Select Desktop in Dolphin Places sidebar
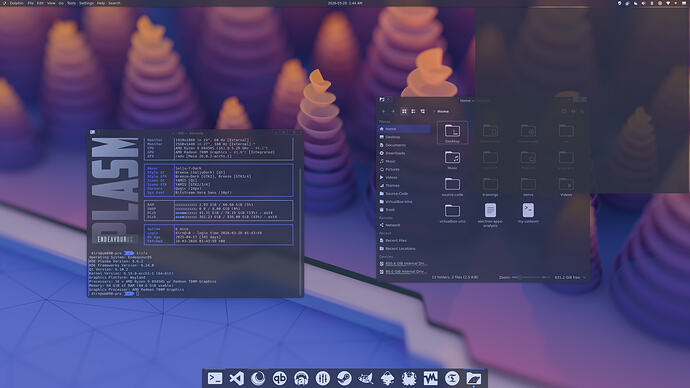Screen dimensions: 690x388 pyautogui.click(x=404, y=137)
